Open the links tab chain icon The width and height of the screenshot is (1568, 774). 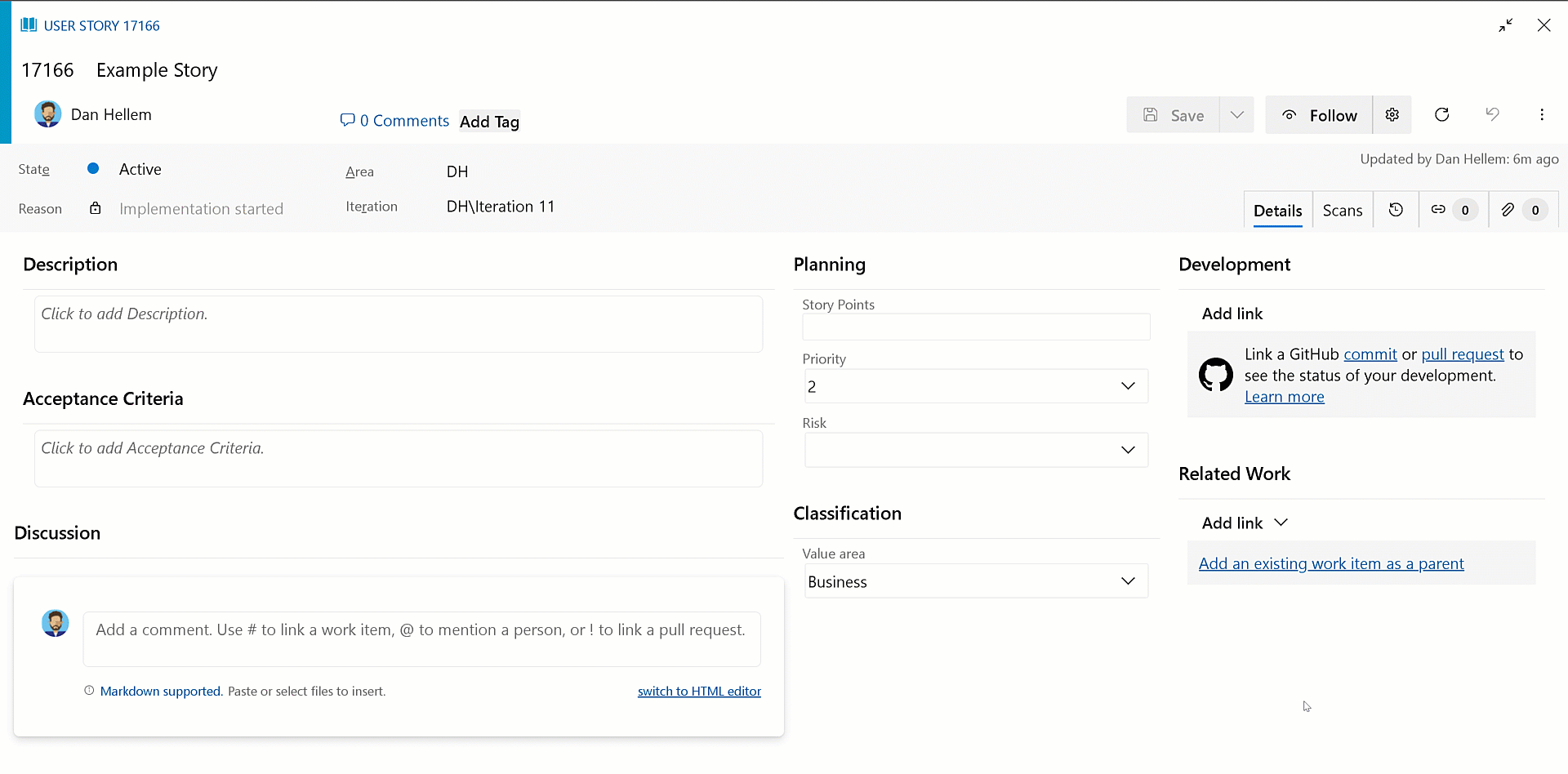(x=1439, y=210)
